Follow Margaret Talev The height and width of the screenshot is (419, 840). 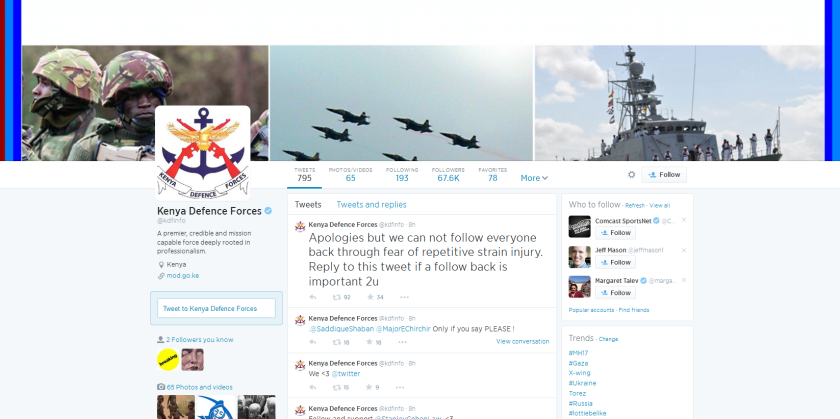(616, 293)
